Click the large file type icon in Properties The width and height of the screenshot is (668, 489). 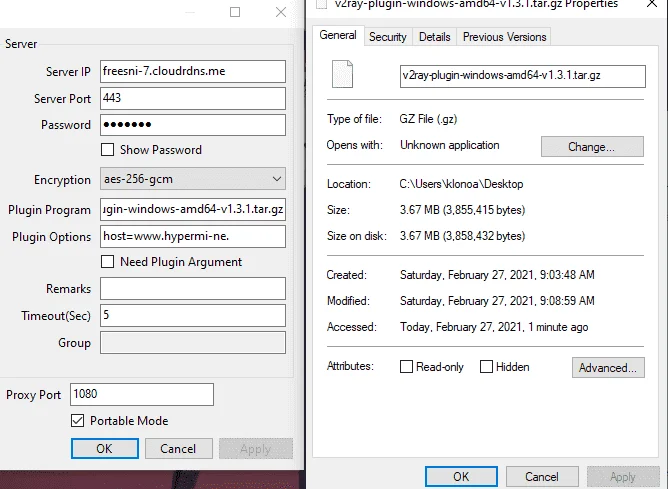click(343, 74)
